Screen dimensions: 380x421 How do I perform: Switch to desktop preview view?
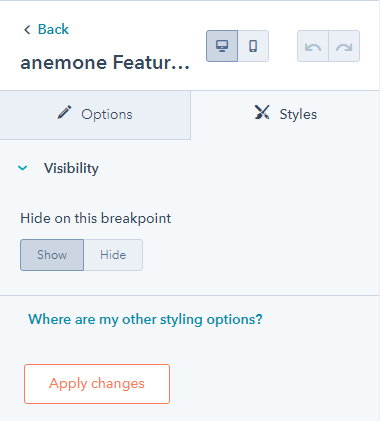tap(222, 46)
